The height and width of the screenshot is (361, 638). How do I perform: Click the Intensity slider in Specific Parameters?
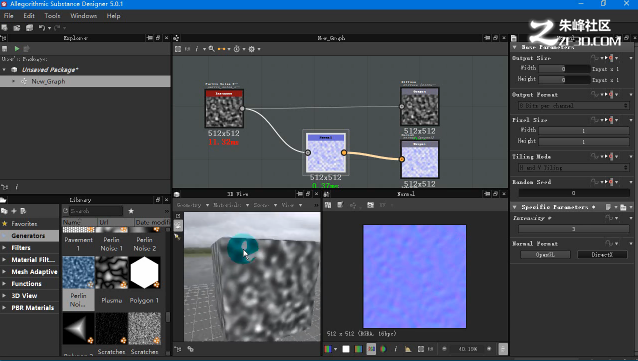[x=573, y=229]
